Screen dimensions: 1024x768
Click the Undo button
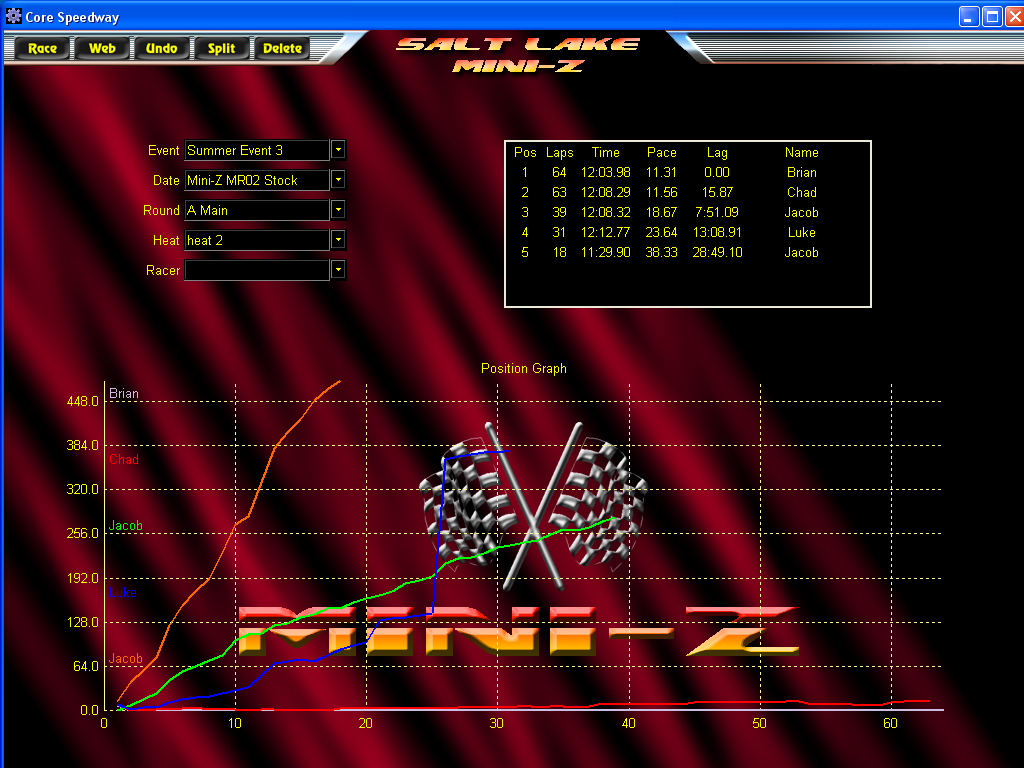click(161, 48)
